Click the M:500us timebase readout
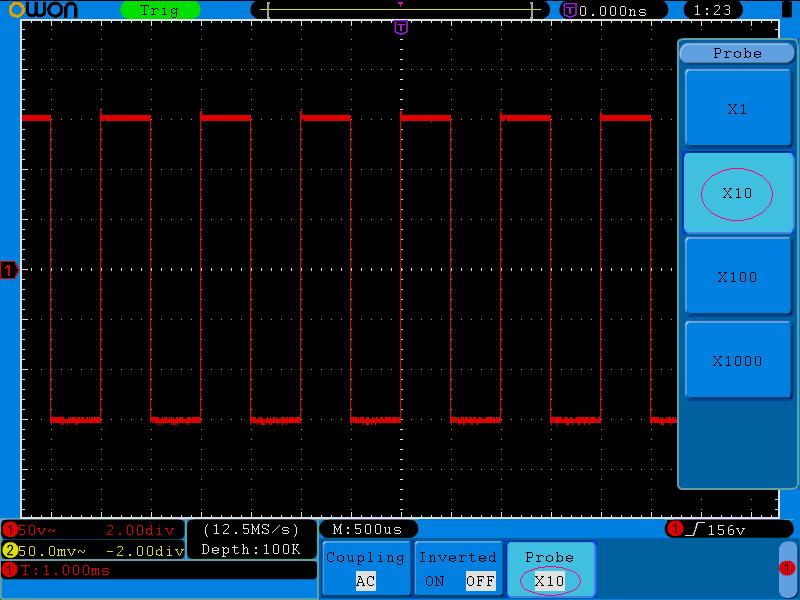Screen dimensions: 800x600 point(368,529)
